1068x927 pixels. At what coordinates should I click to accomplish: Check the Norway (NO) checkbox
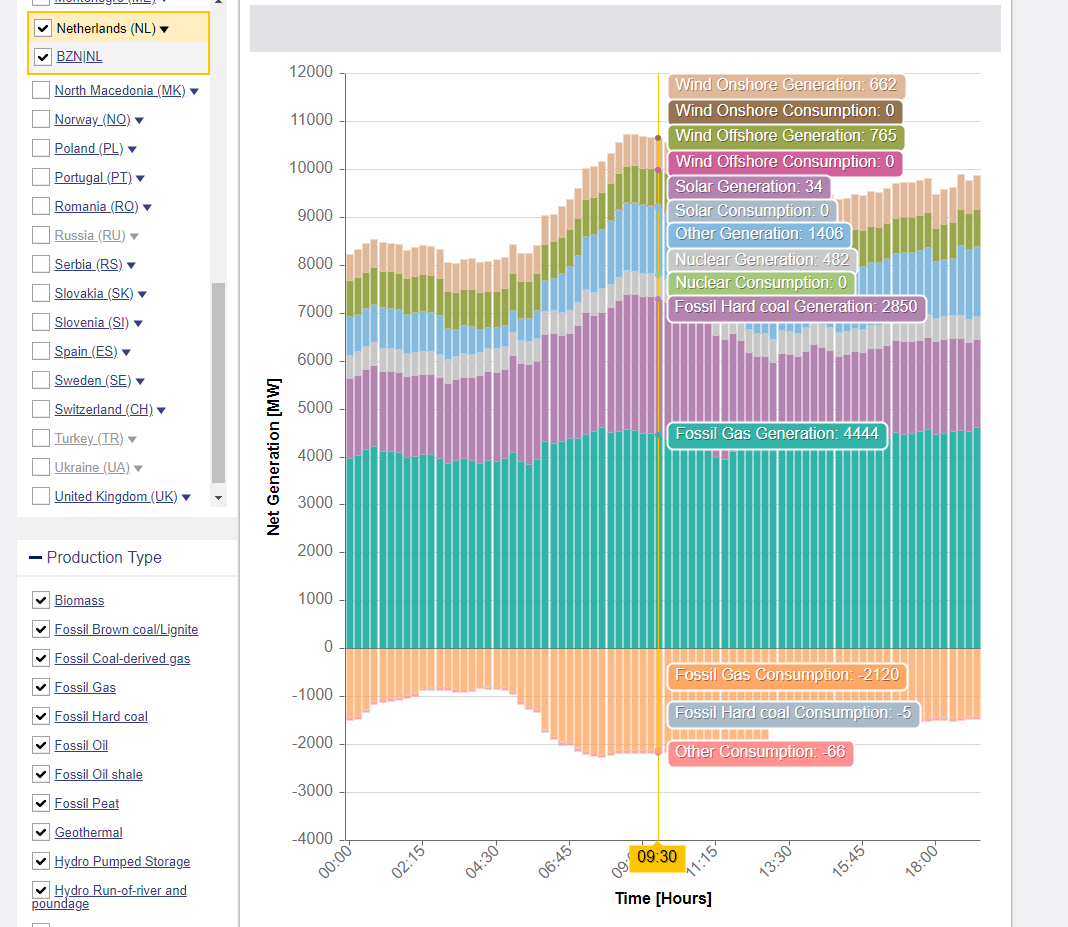coord(41,119)
